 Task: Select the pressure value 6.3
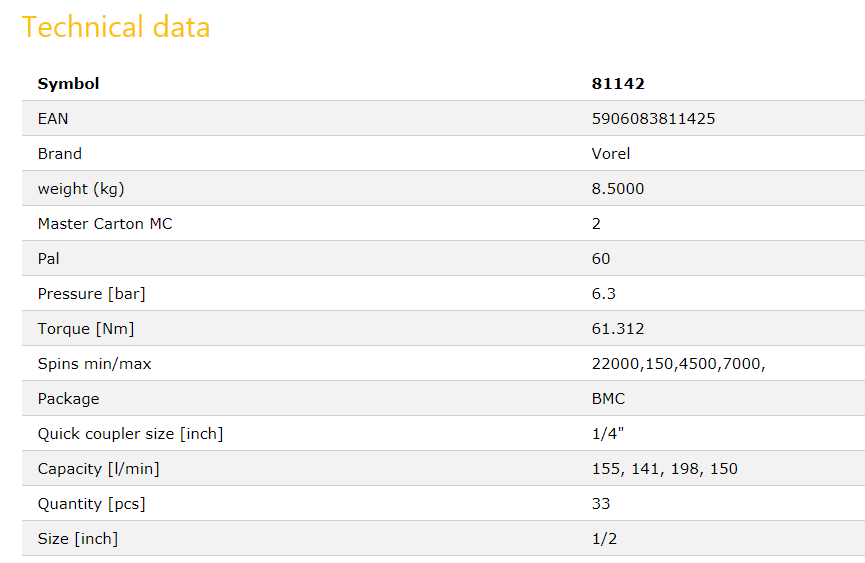coord(604,294)
